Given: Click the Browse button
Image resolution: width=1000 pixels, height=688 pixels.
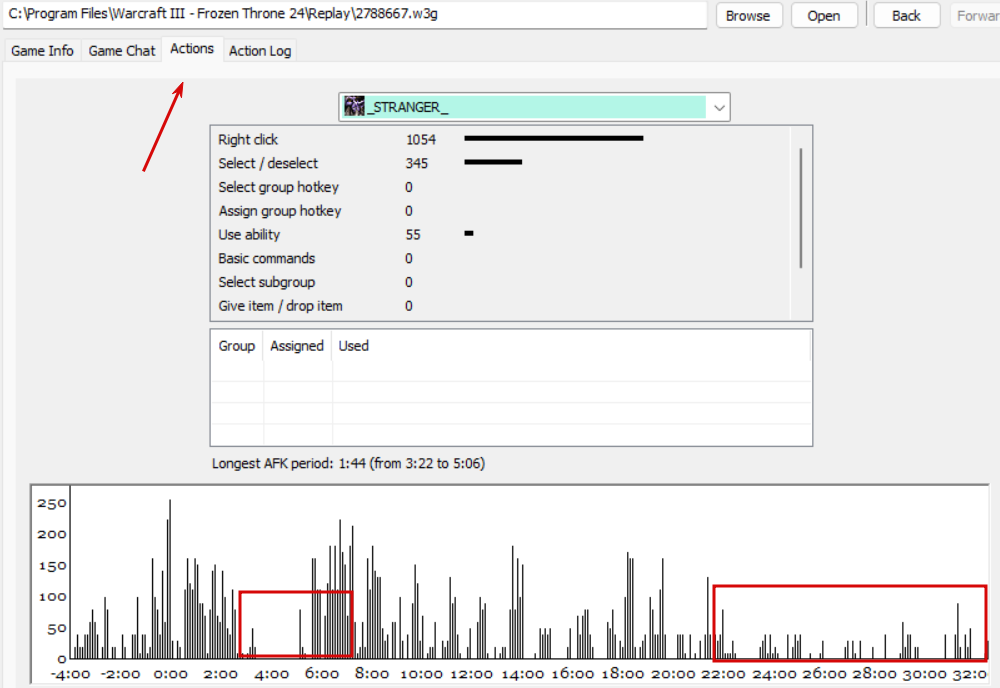Looking at the screenshot, I should click(x=748, y=16).
